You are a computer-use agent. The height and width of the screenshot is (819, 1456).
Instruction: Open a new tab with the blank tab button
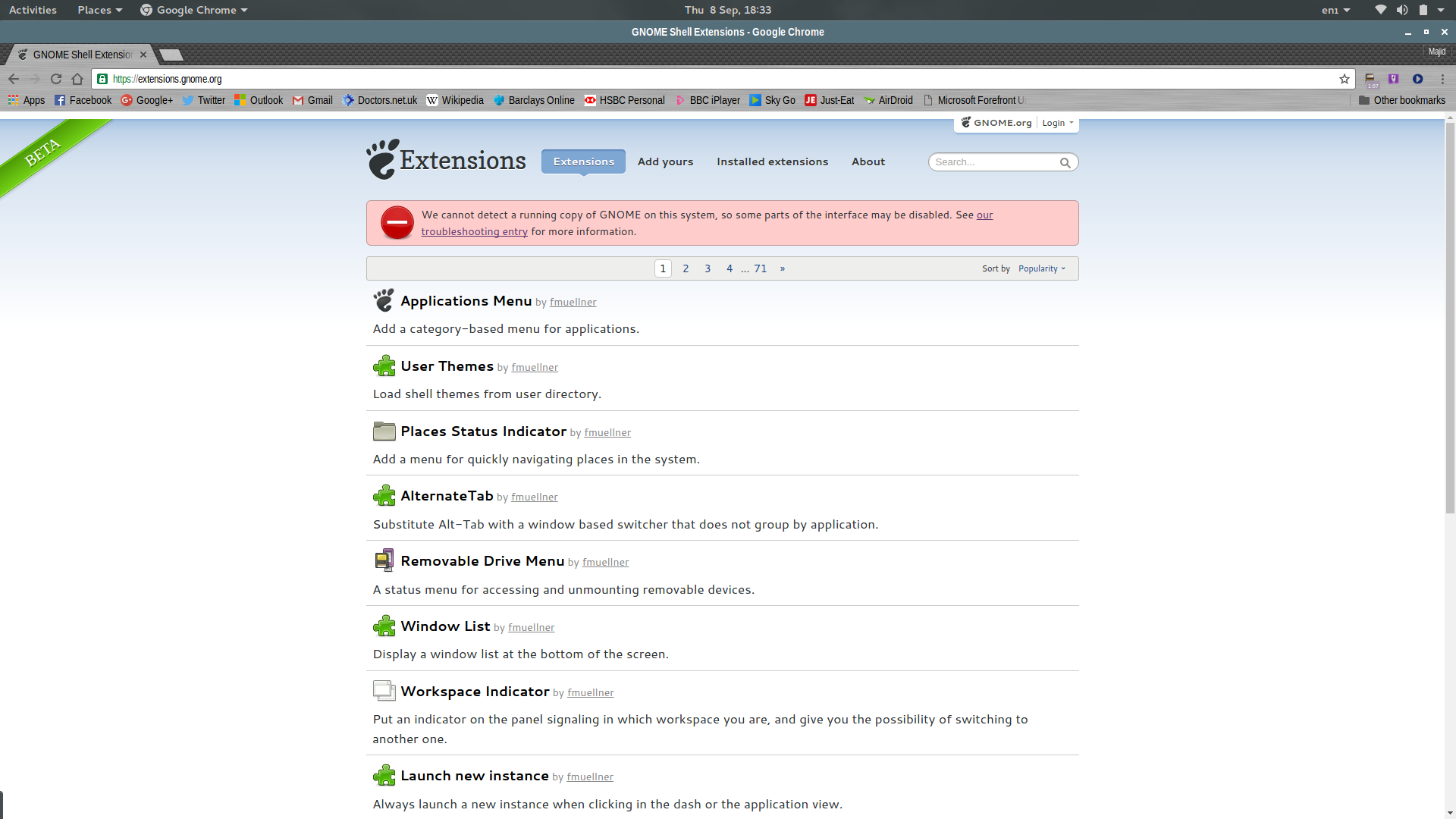171,55
